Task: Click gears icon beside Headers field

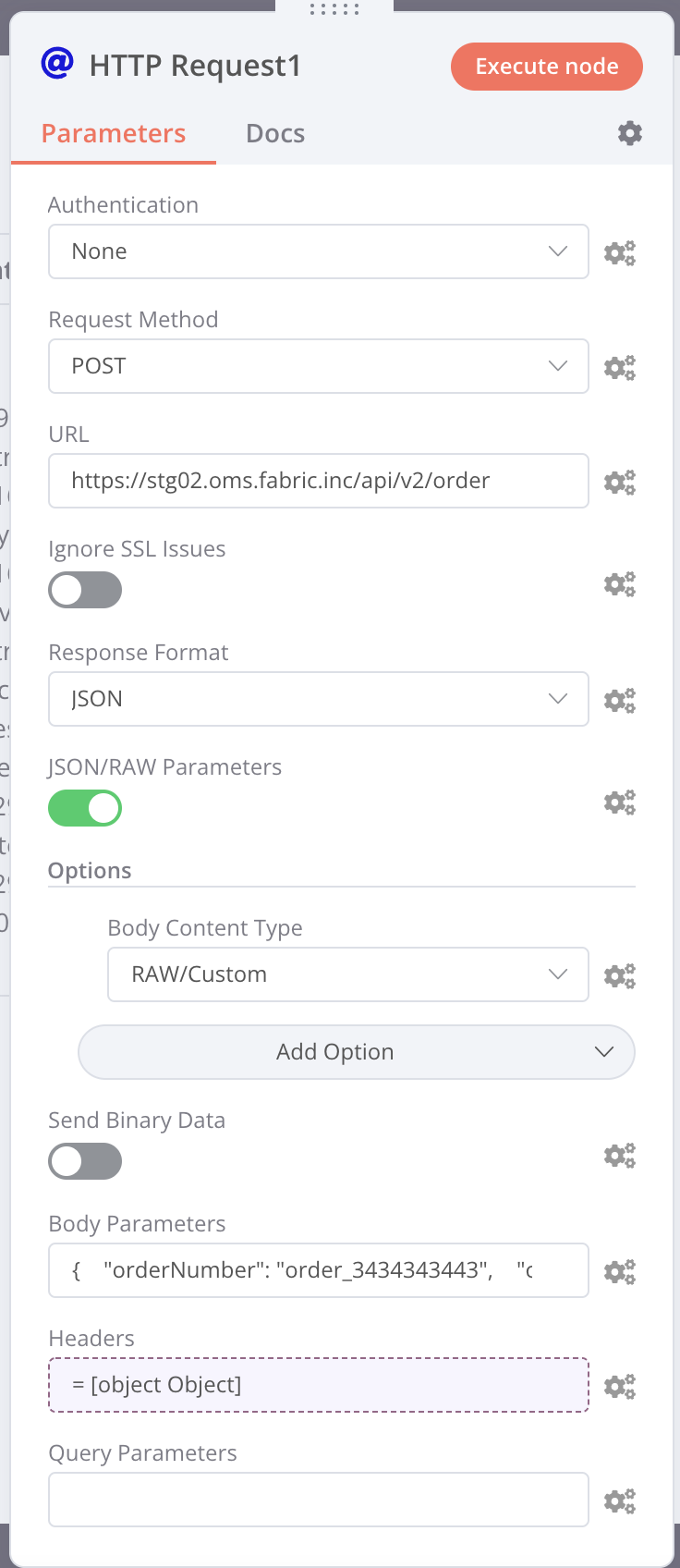Action: pos(620,1386)
